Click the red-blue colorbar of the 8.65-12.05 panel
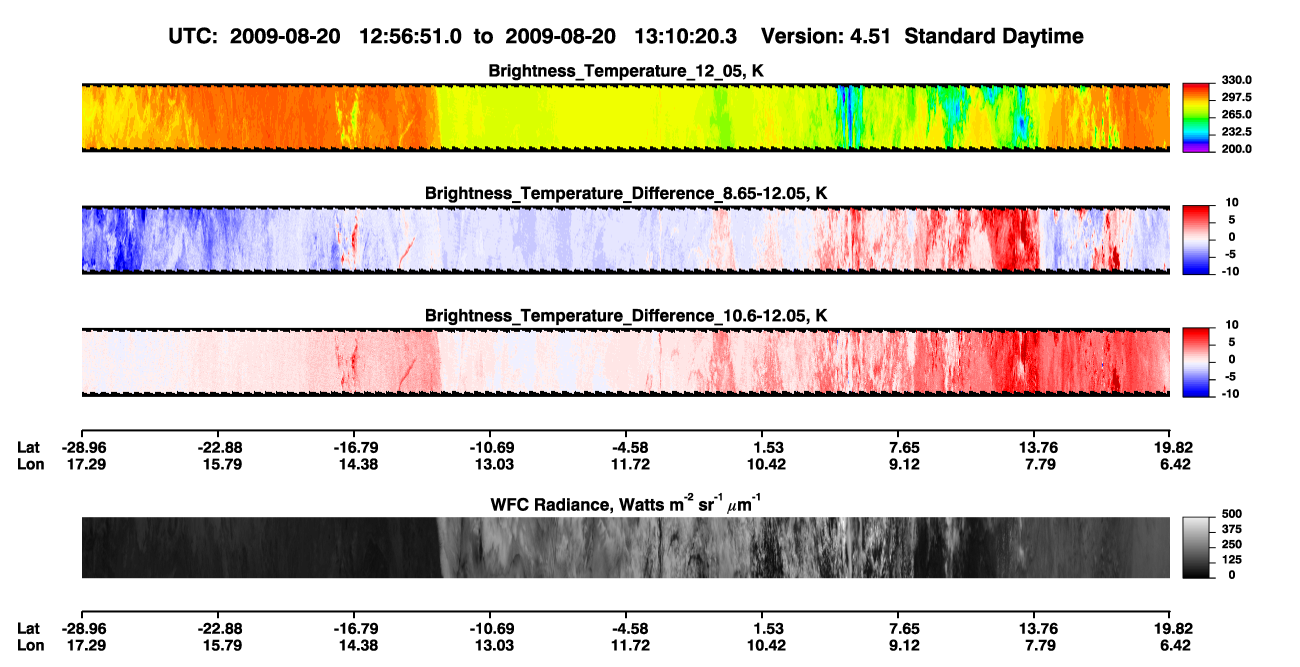This screenshot has width=1300, height=667. click(1197, 240)
